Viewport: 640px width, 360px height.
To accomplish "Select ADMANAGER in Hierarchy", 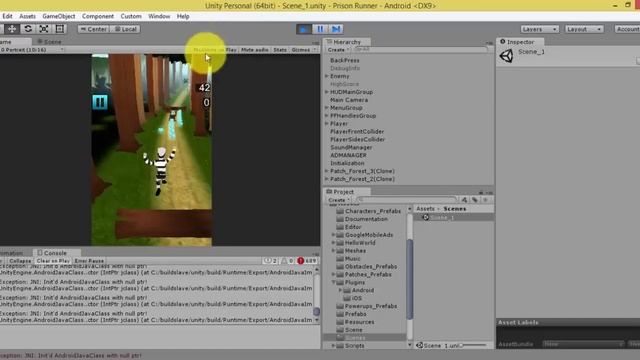I will click(x=348, y=155).
